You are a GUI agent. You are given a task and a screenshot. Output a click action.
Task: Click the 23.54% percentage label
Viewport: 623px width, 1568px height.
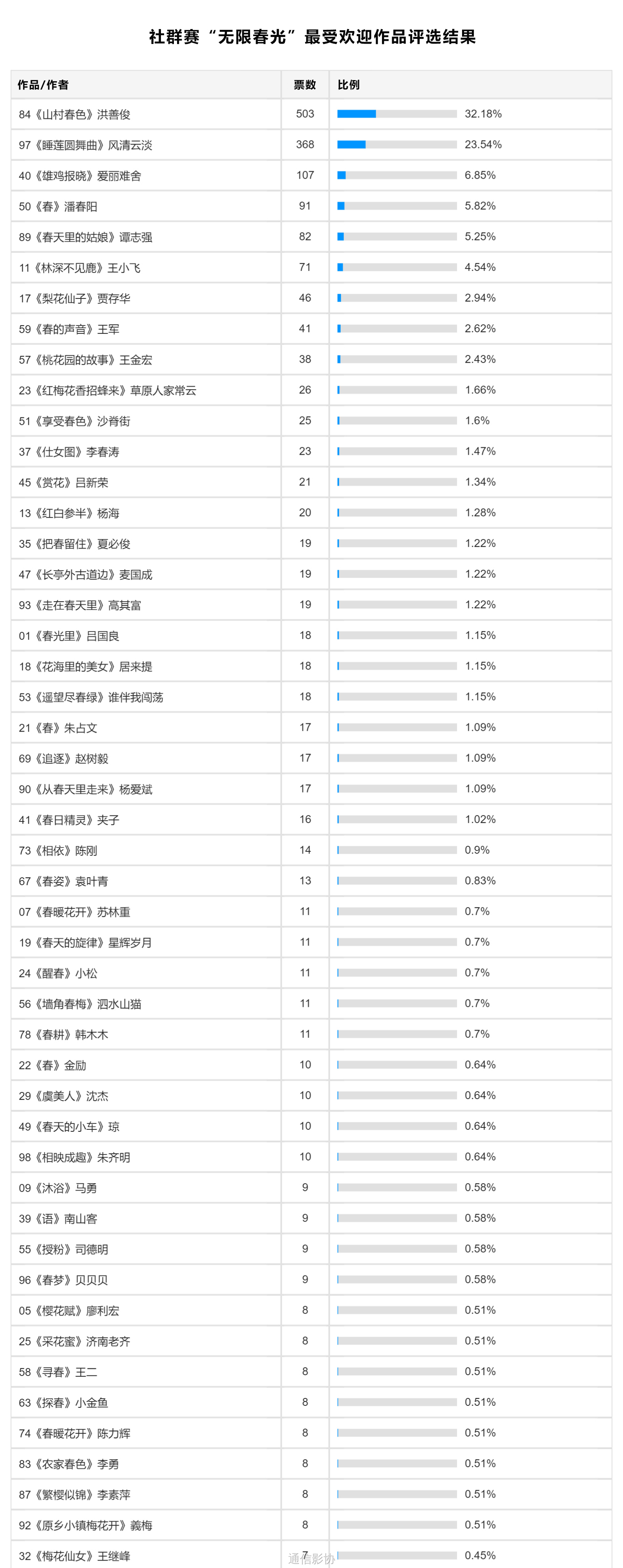(x=483, y=144)
